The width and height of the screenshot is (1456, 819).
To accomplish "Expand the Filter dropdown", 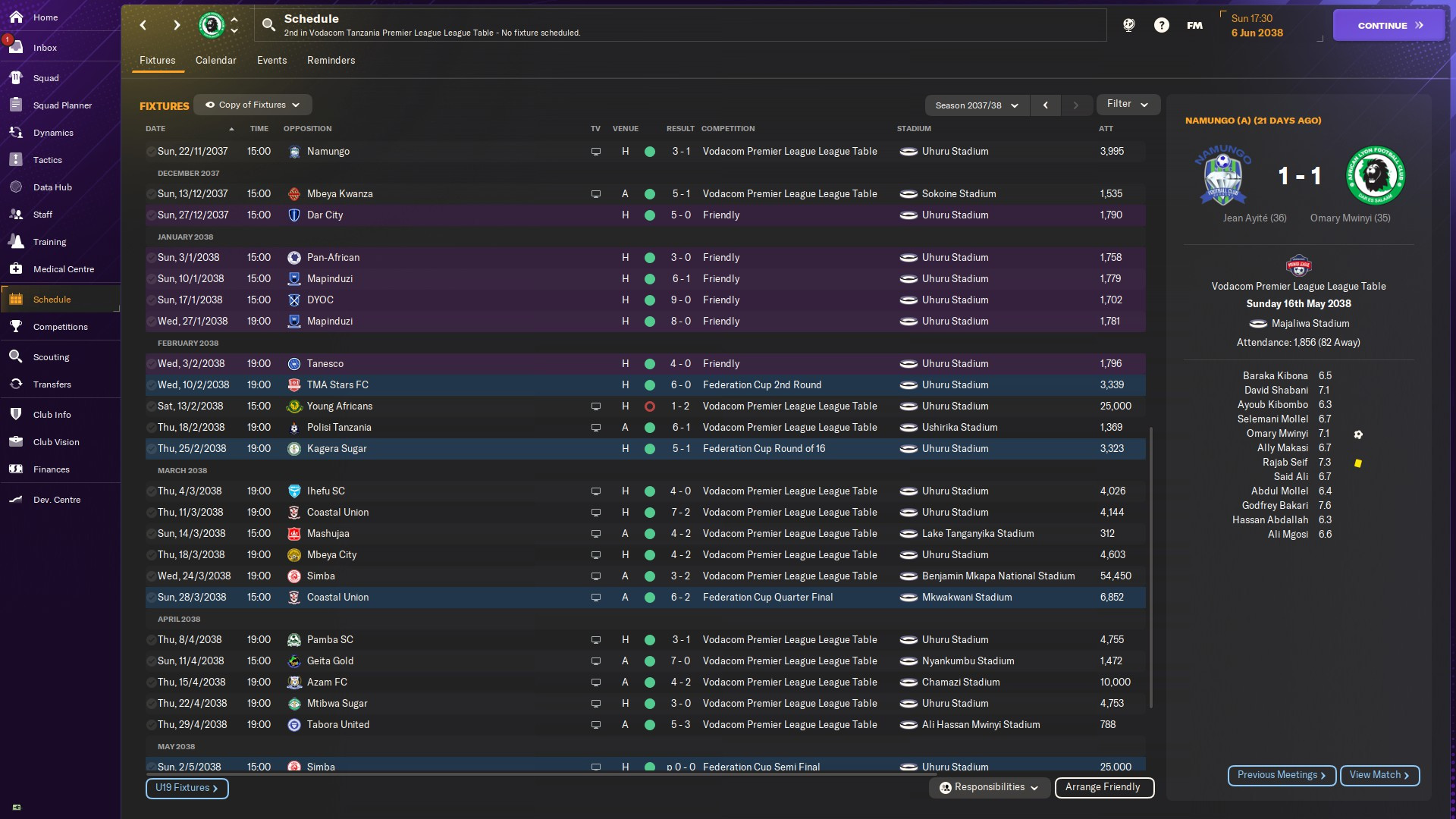I will click(1128, 104).
